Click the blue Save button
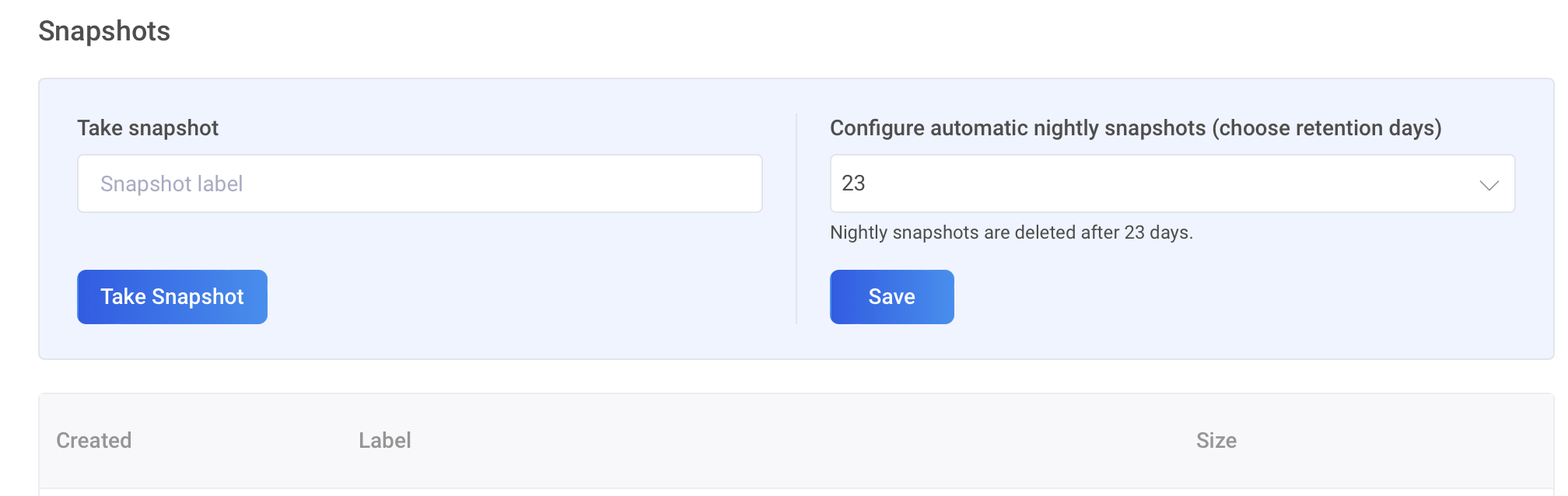This screenshot has width=1568, height=496. pos(891,297)
